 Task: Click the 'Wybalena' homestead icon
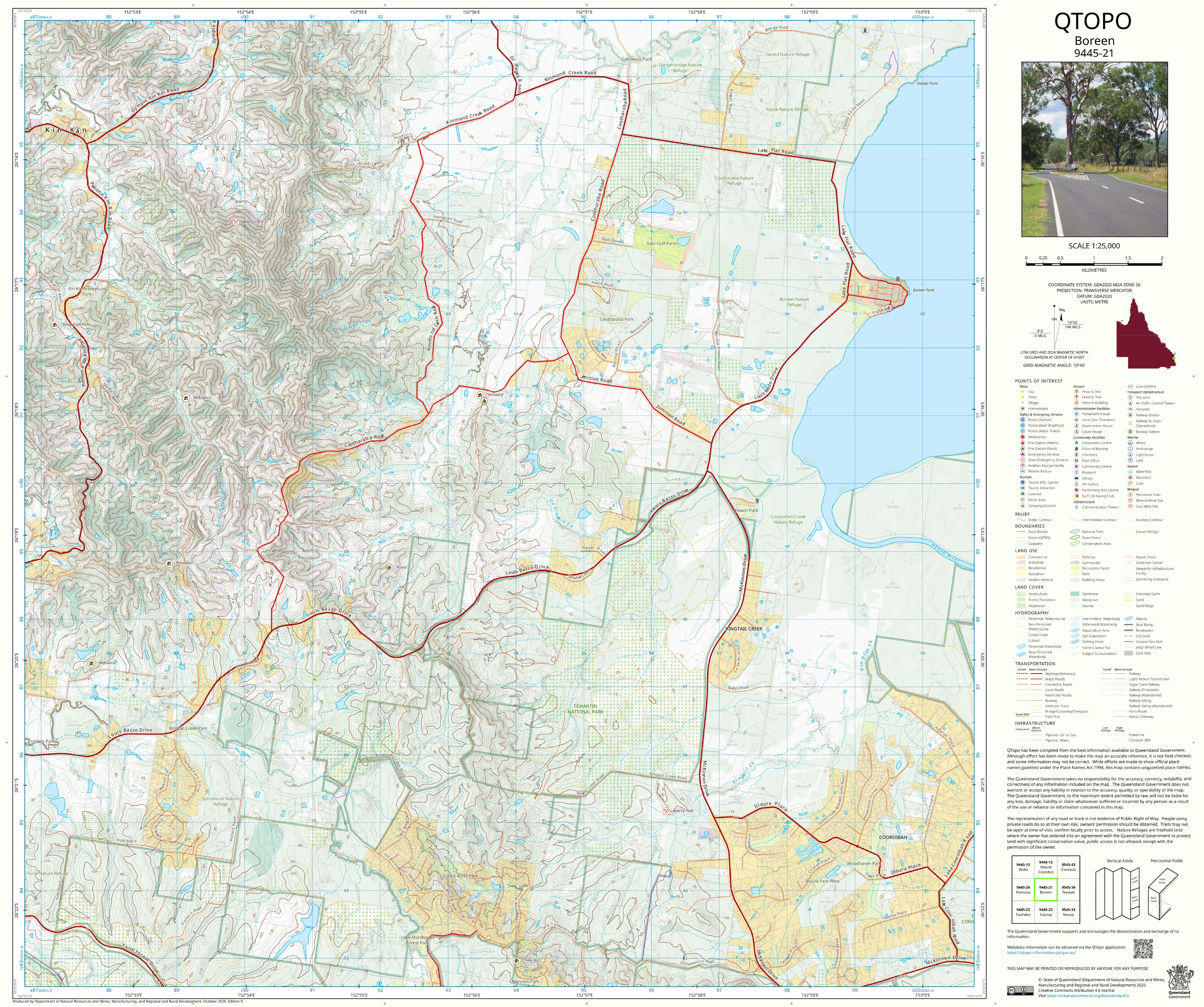(91, 663)
